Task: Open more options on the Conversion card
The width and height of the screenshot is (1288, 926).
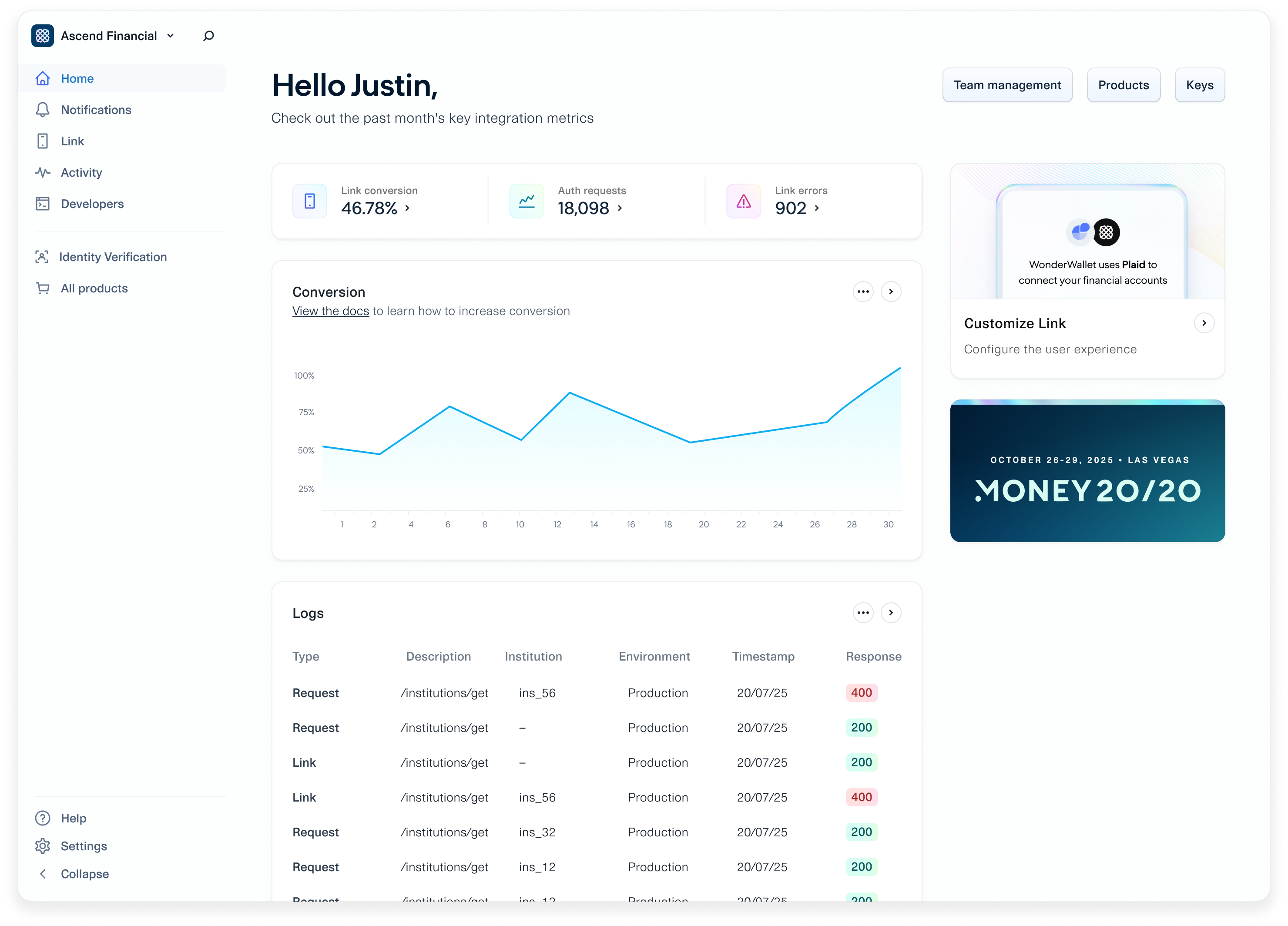Action: [862, 291]
